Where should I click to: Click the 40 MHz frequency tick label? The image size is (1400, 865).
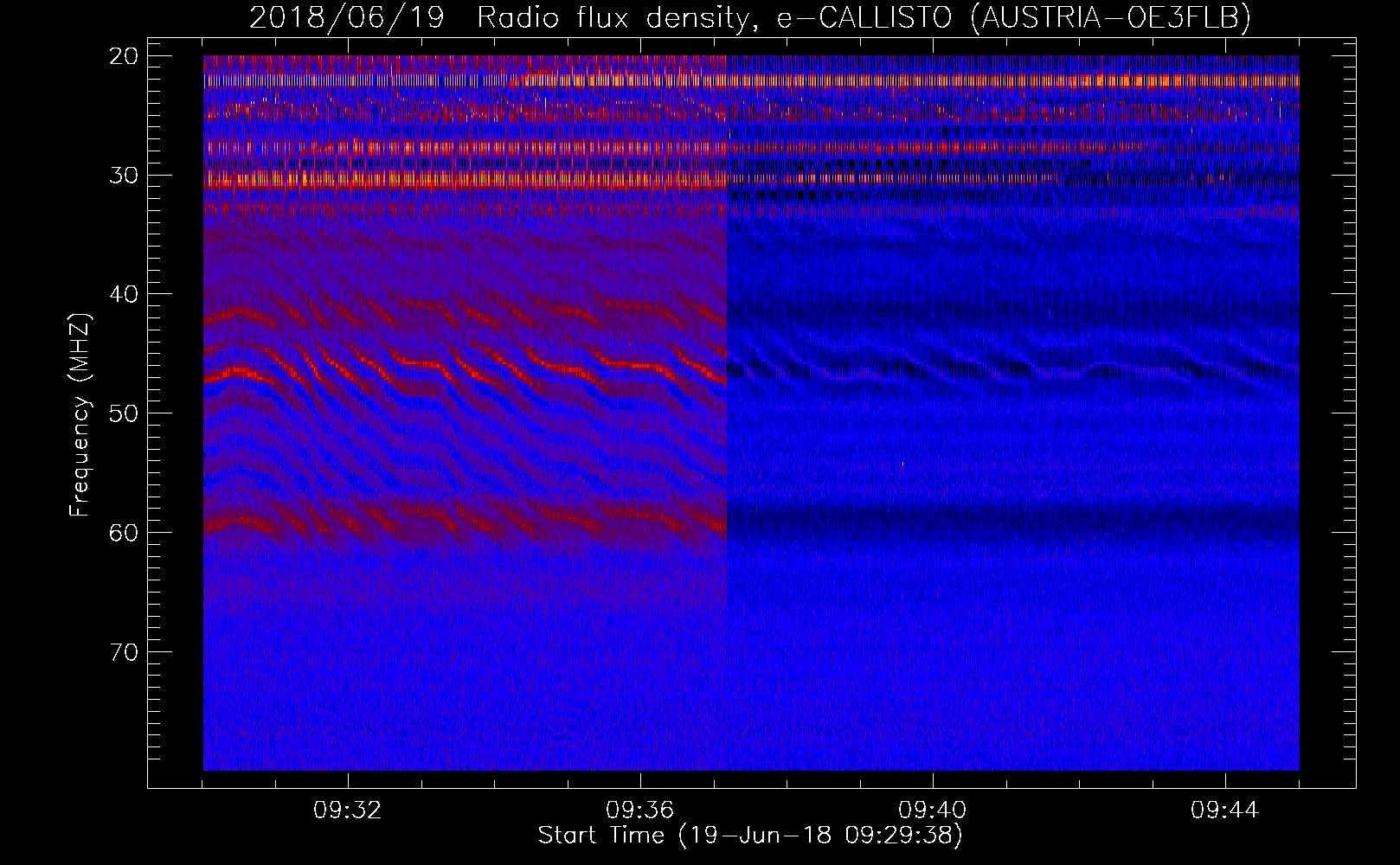click(124, 294)
